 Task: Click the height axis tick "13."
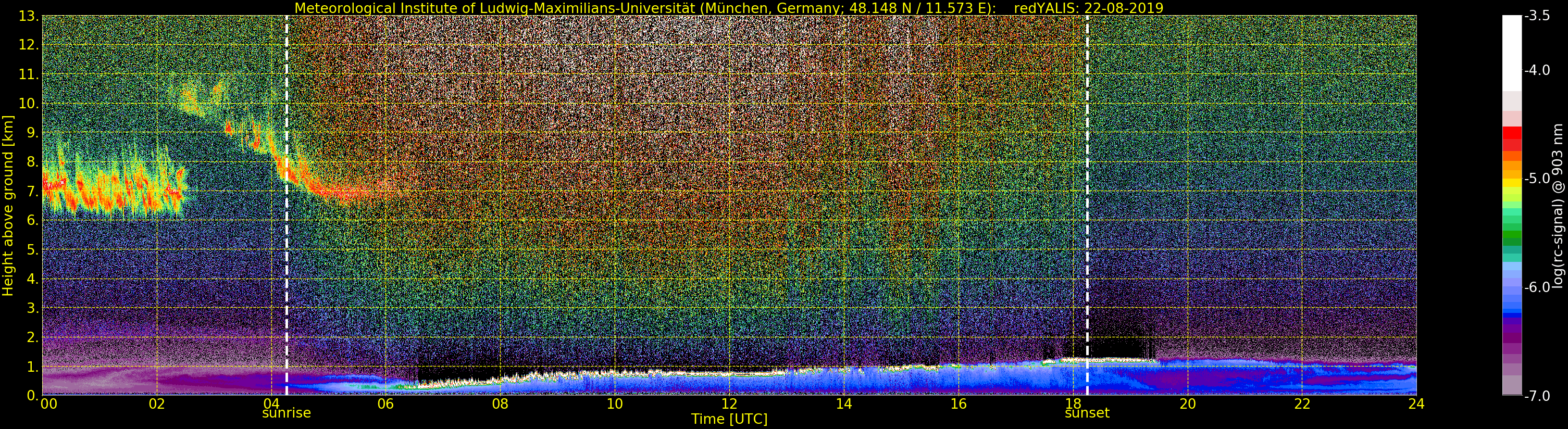tap(29, 16)
